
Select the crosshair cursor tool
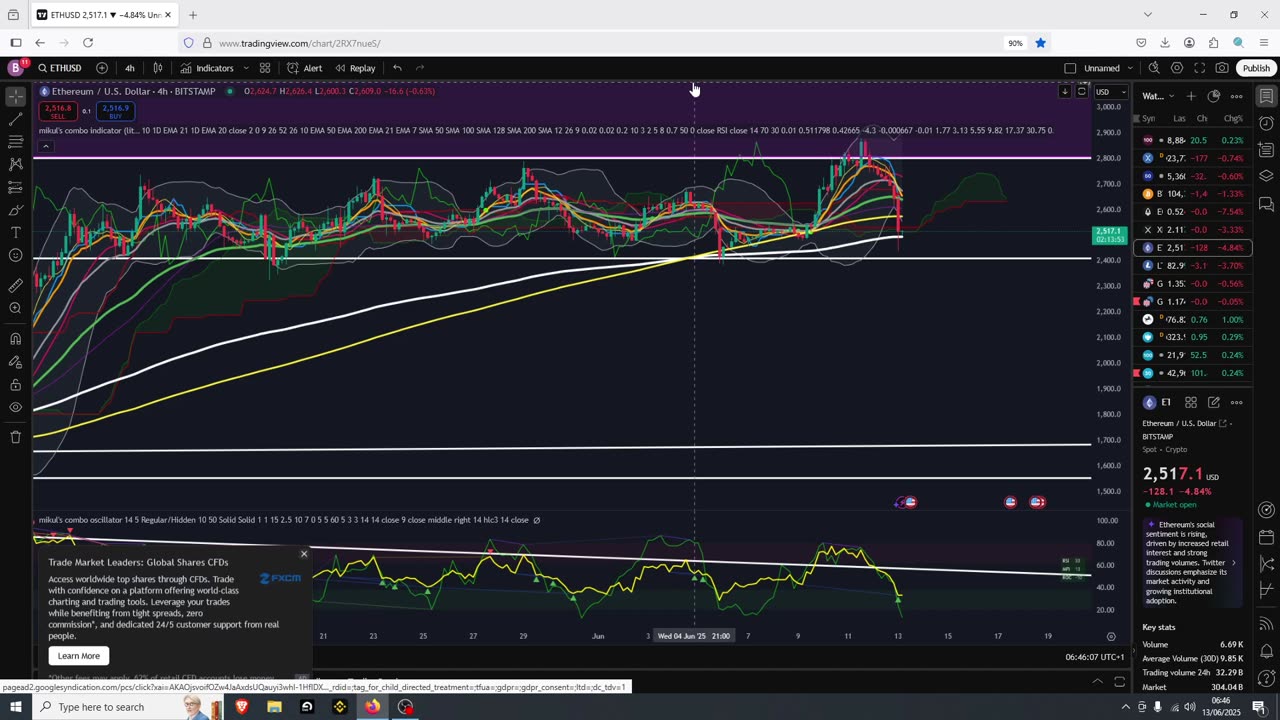pos(15,97)
